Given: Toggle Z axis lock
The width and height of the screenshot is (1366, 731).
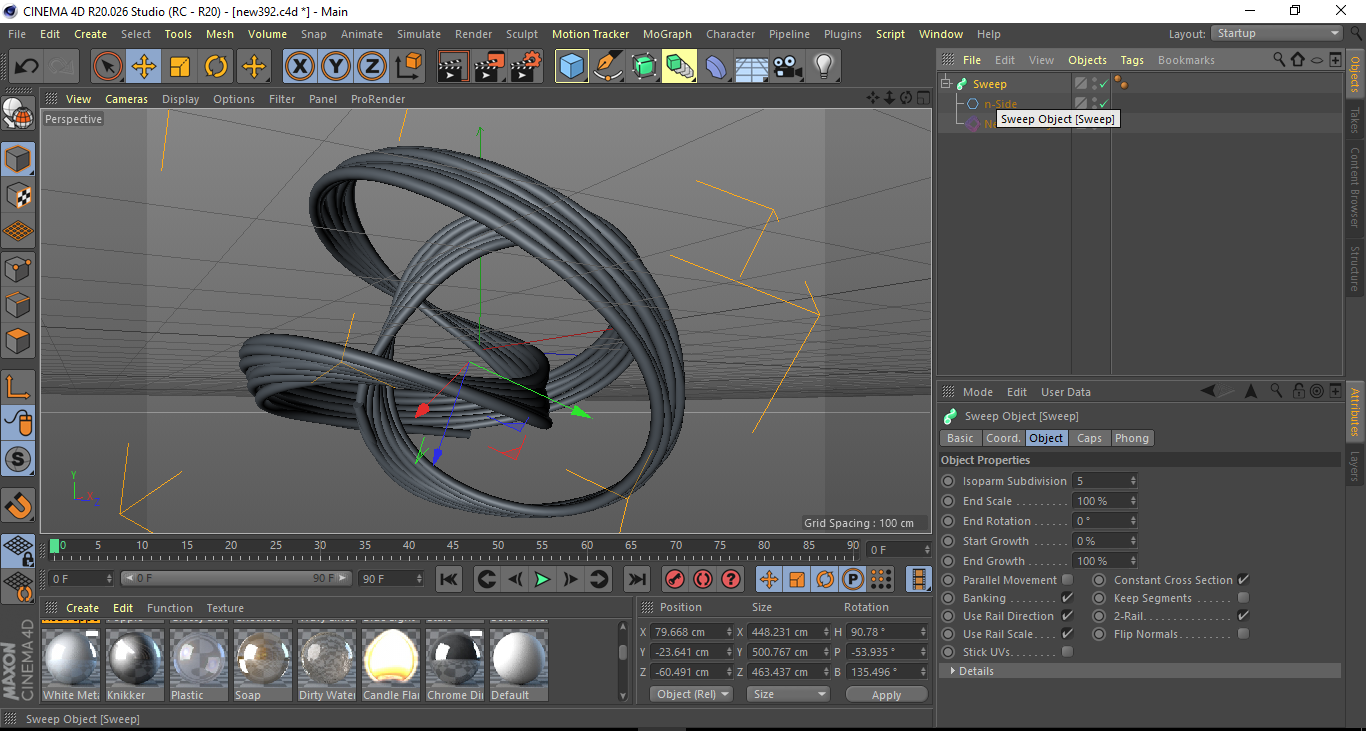Looking at the screenshot, I should click(372, 67).
